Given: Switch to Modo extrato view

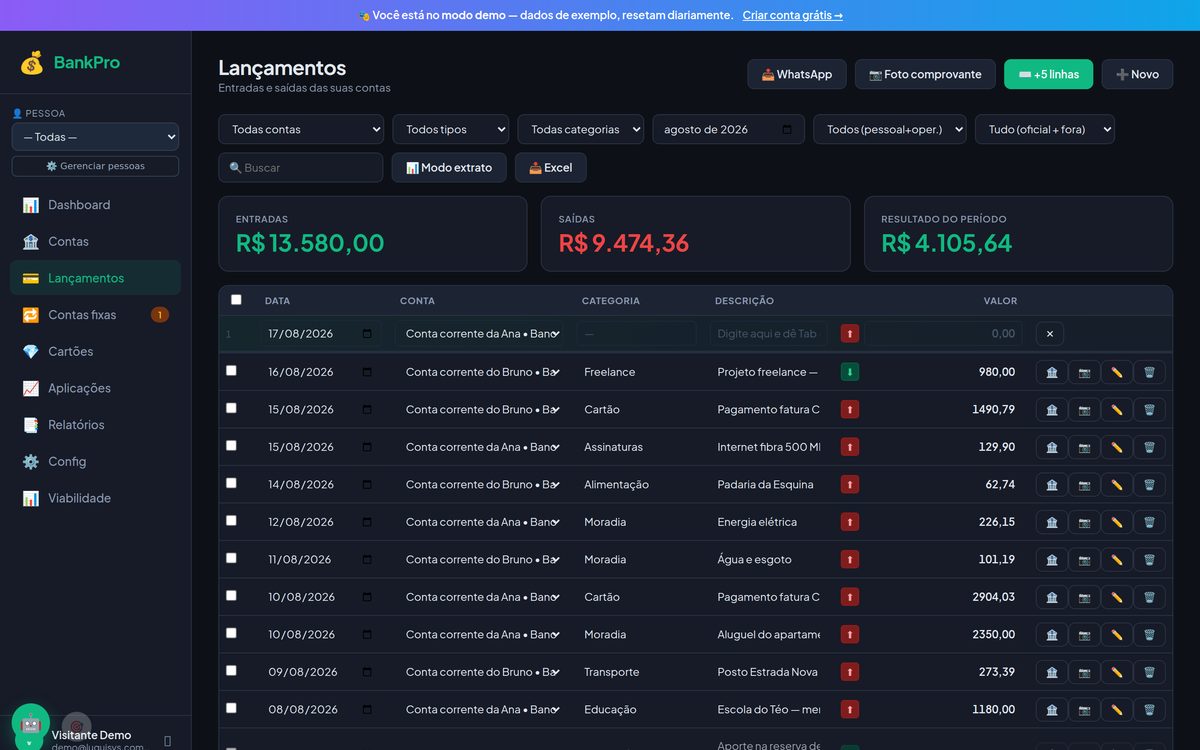Looking at the screenshot, I should [449, 168].
